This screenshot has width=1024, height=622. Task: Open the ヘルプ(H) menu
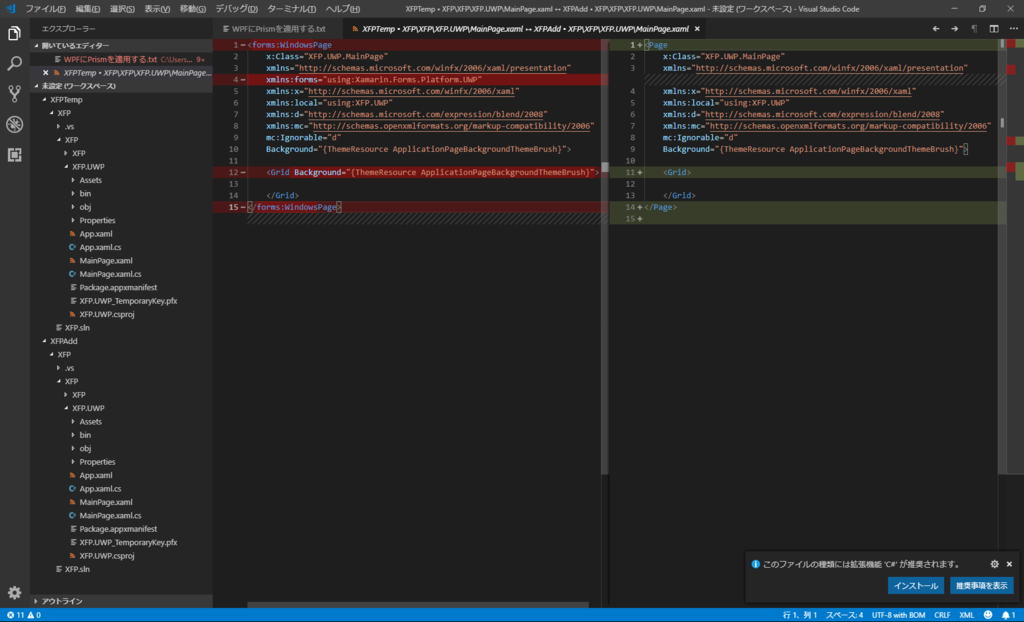click(x=343, y=8)
